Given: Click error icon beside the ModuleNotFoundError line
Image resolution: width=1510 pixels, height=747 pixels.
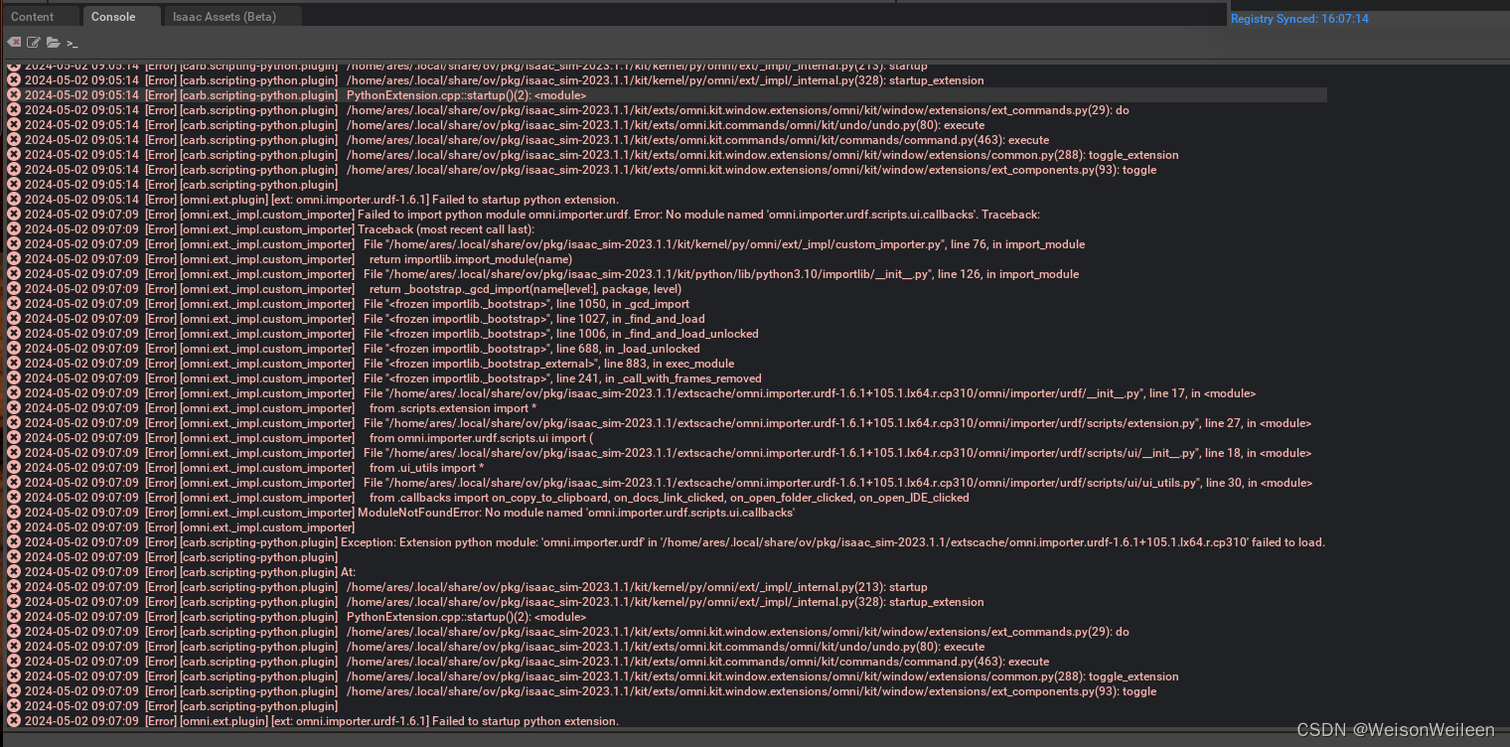Looking at the screenshot, I should [x=13, y=512].
